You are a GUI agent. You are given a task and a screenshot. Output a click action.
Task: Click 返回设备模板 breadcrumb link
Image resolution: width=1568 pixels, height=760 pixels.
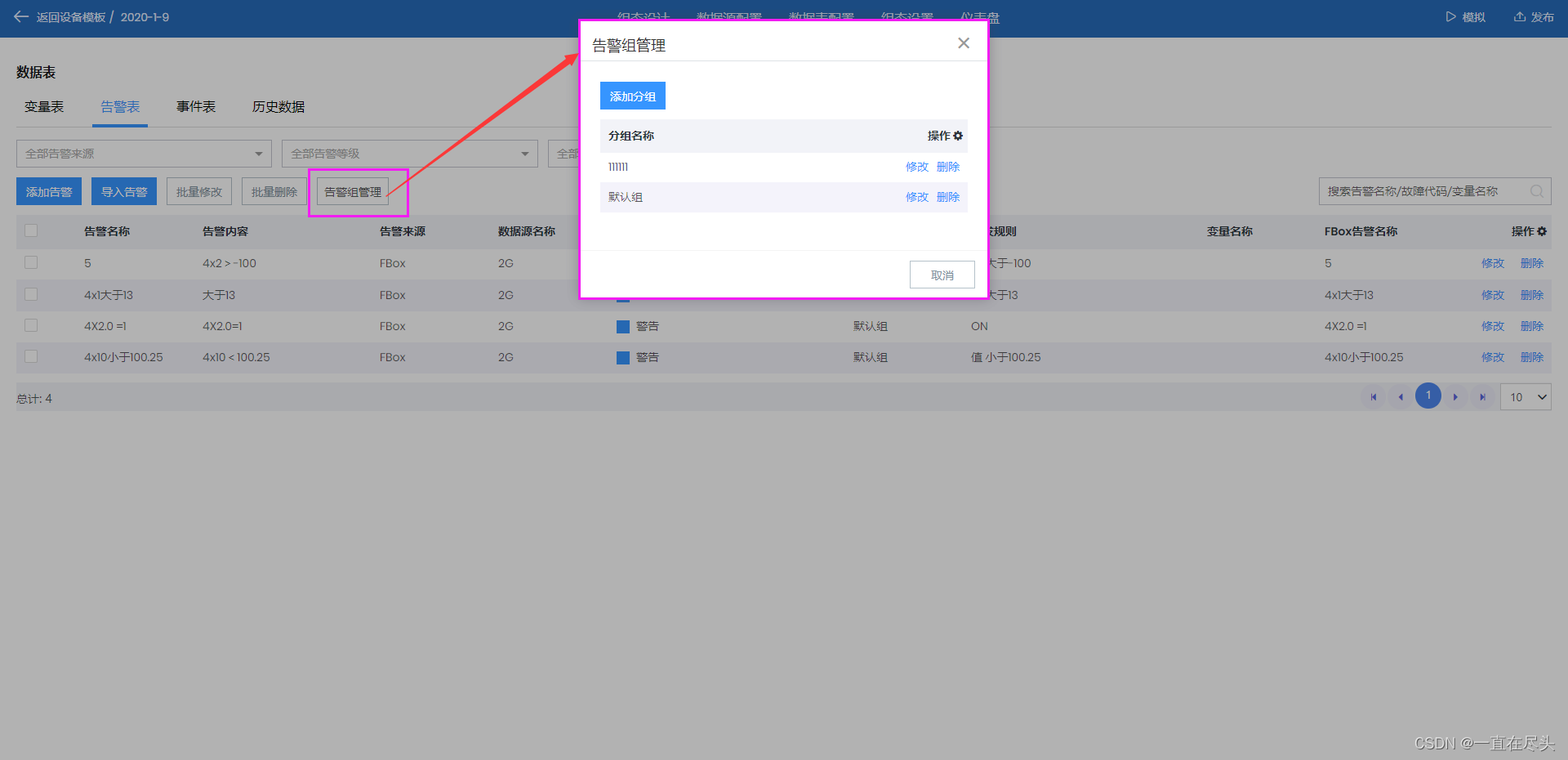pos(71,17)
